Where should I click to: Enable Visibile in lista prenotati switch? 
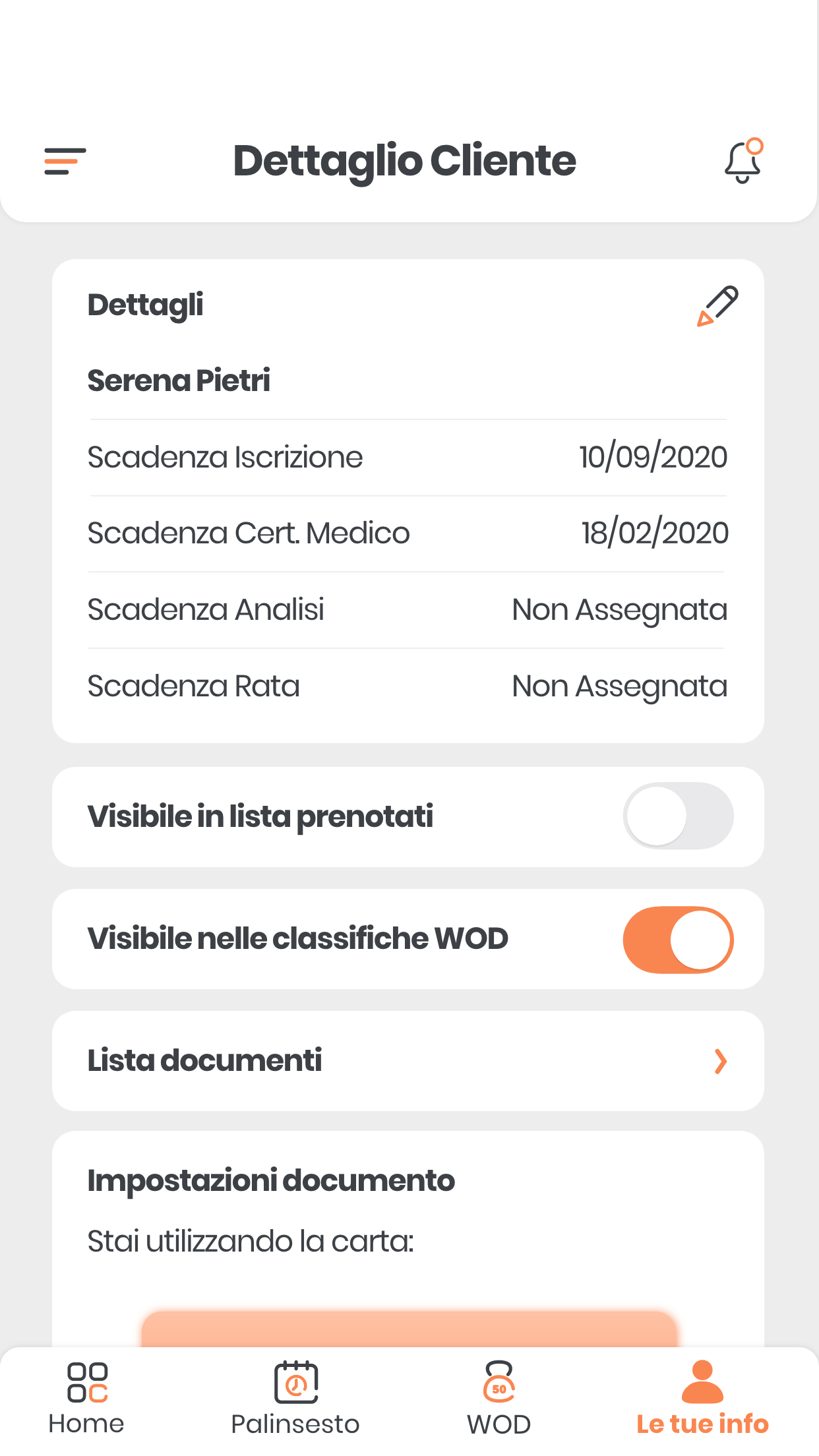[x=678, y=816]
